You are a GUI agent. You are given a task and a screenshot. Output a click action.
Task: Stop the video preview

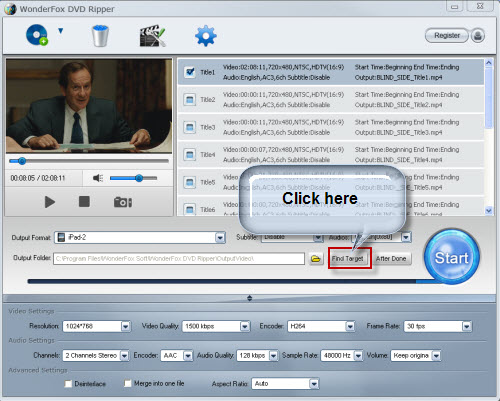click(84, 202)
